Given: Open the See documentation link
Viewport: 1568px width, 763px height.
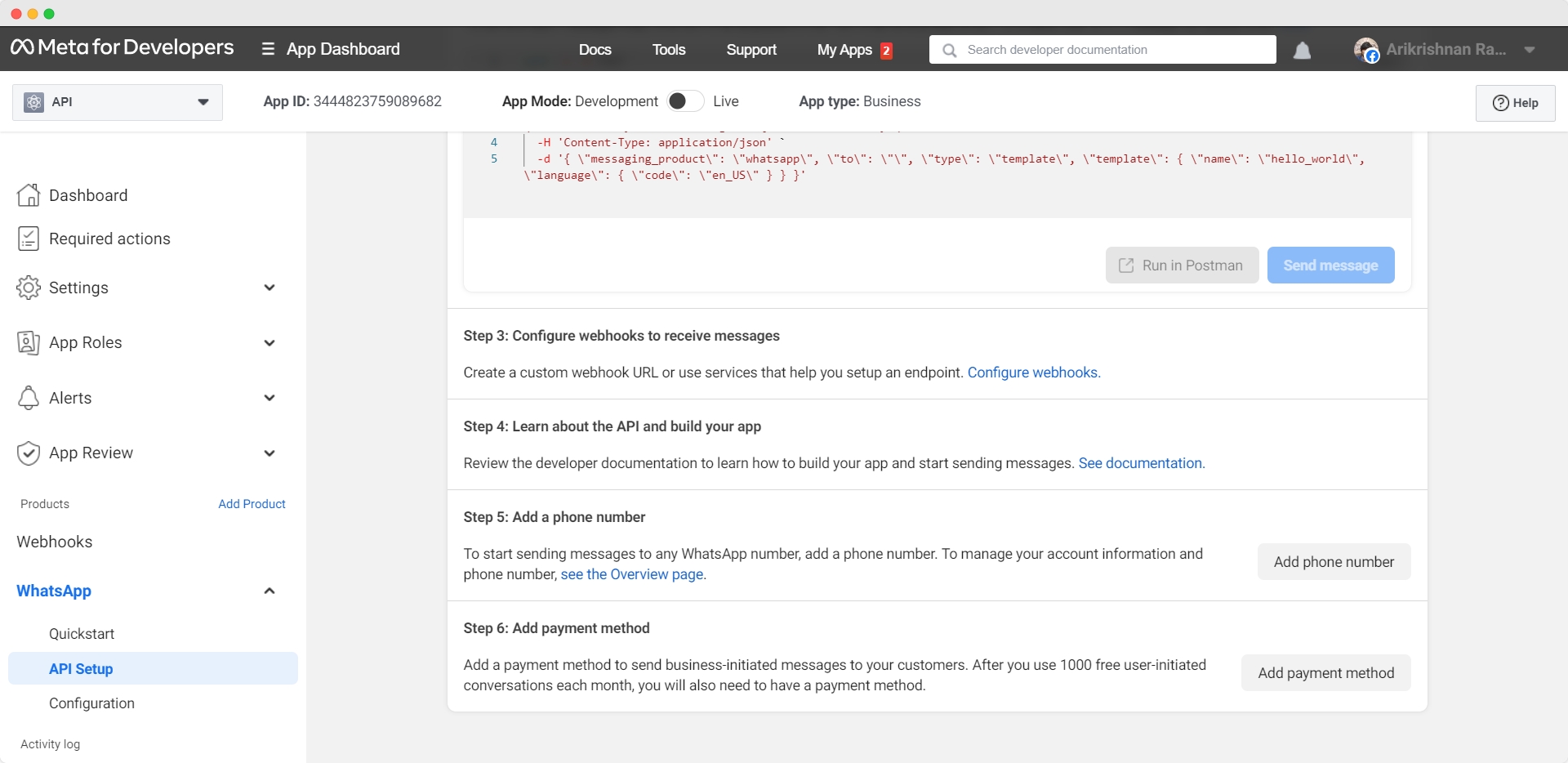Looking at the screenshot, I should 1142,463.
